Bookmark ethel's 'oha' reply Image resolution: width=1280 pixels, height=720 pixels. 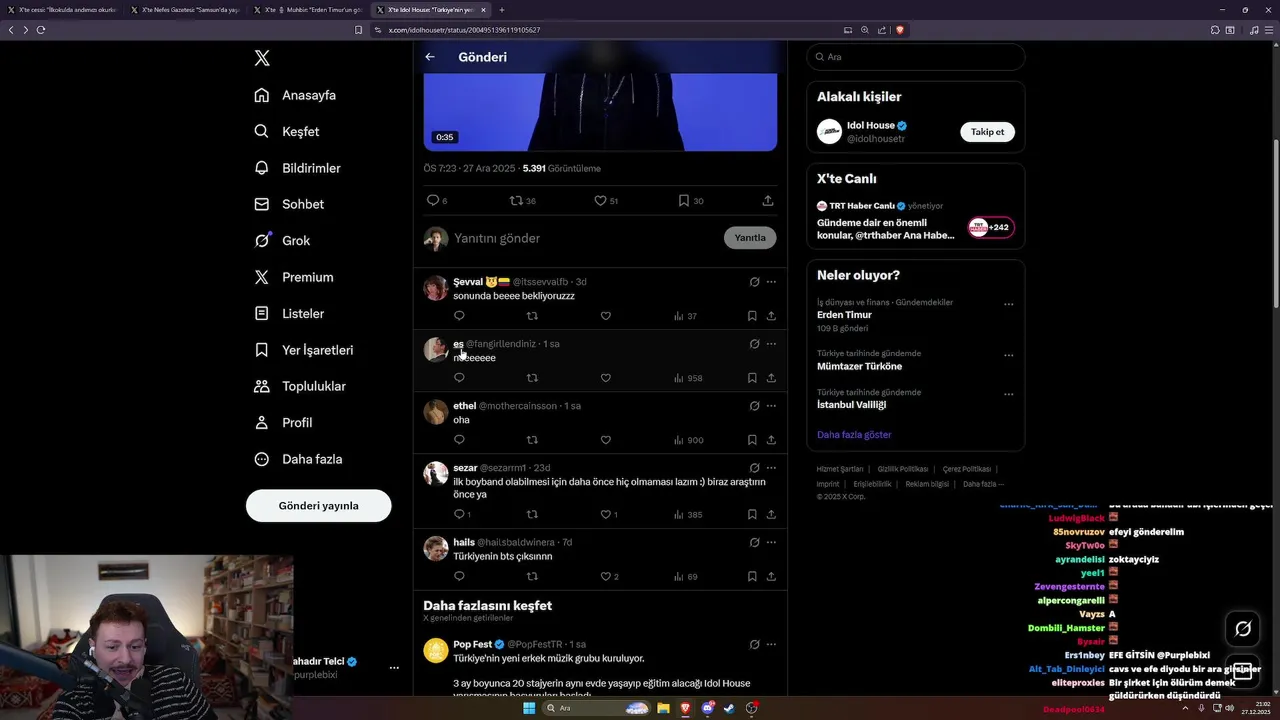752,440
